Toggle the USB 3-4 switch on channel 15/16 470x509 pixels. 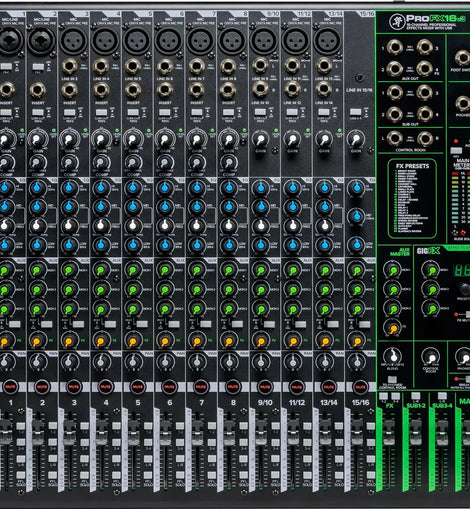coord(356,112)
